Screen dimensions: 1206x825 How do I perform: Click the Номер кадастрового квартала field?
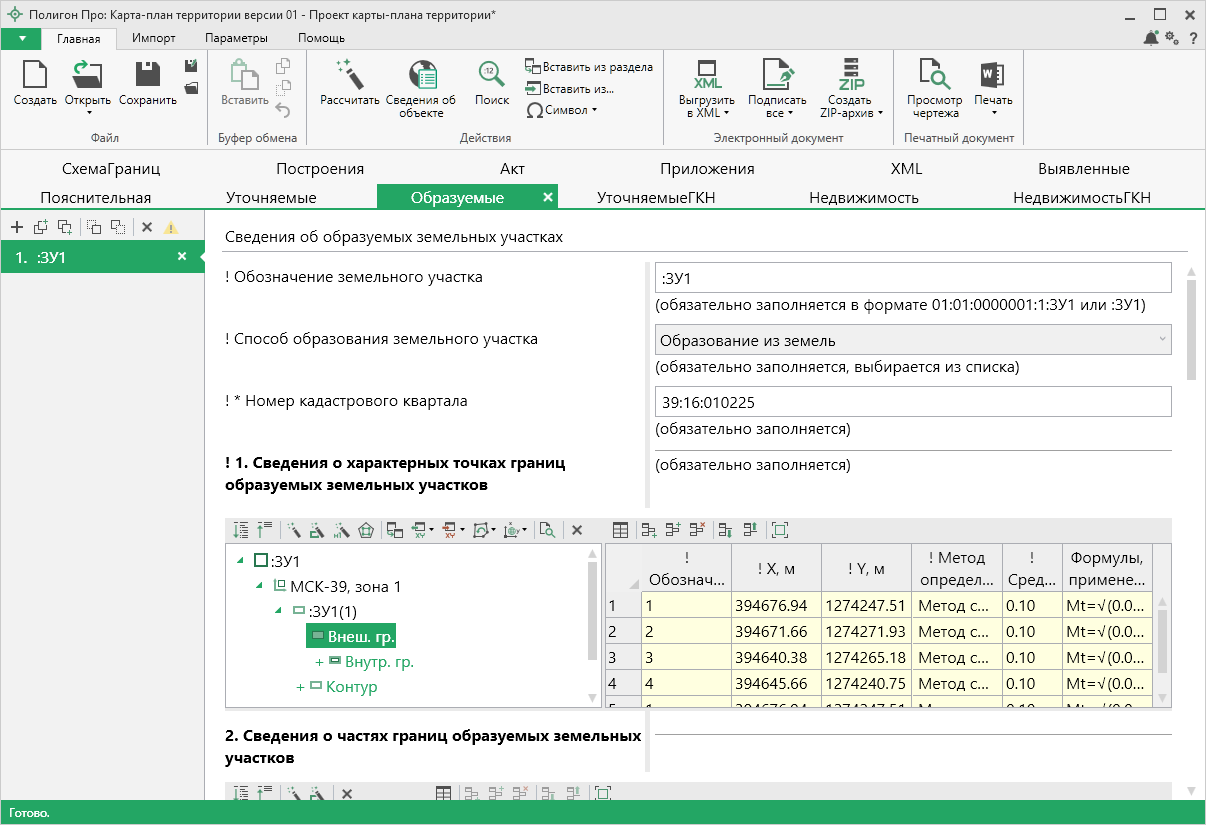[x=912, y=402]
